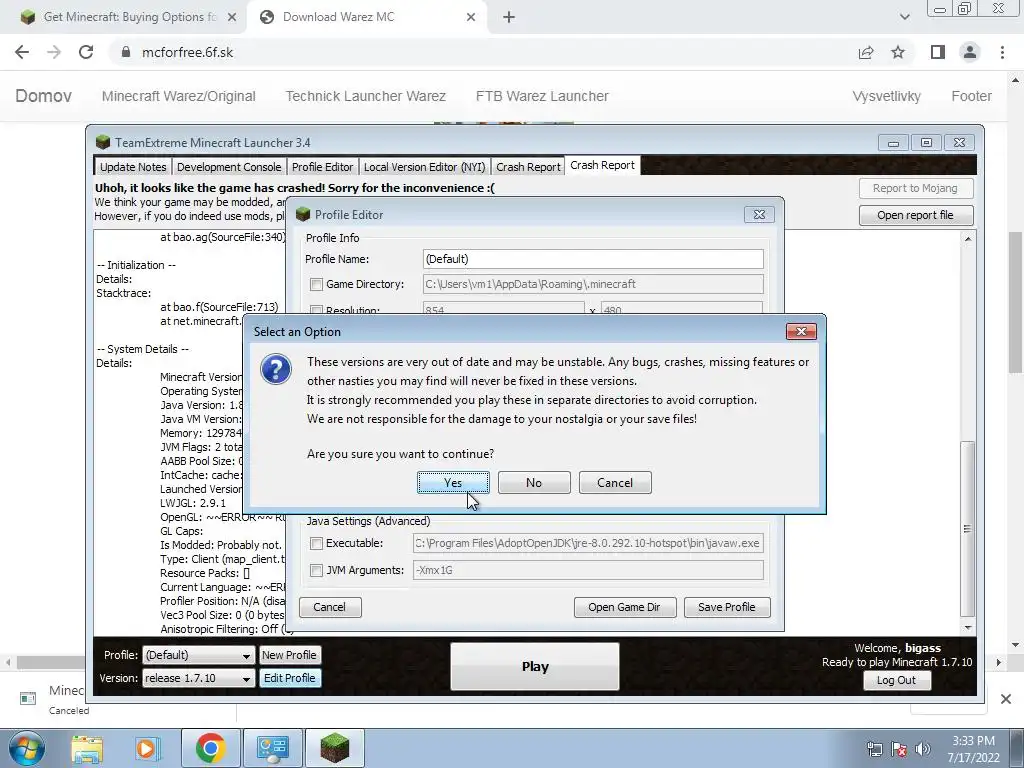Expand the Profile (Default) dropdown
Viewport: 1024px width, 768px height.
pos(199,655)
